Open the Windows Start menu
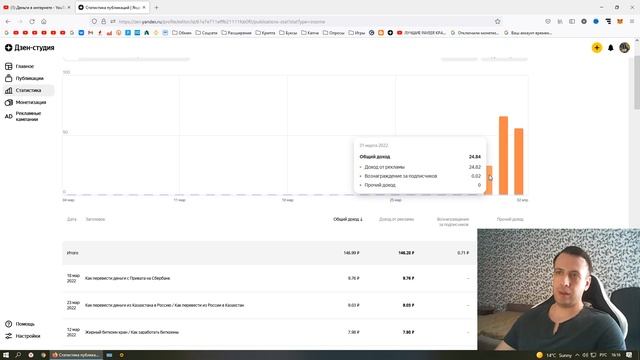 pos(6,355)
